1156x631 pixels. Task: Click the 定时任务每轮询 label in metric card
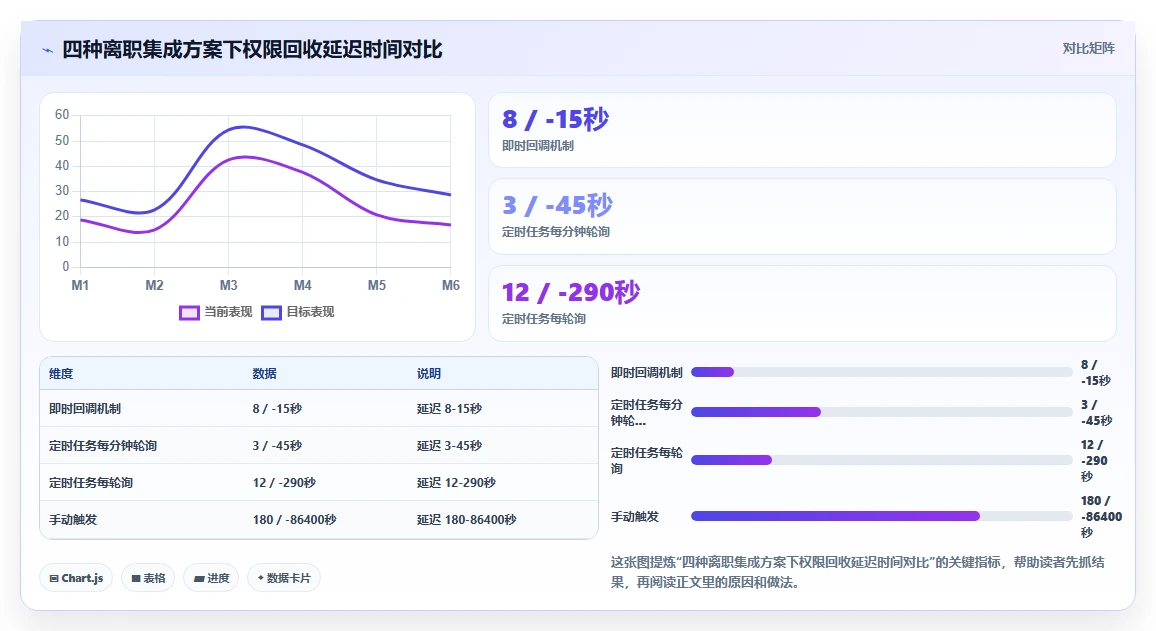543,318
